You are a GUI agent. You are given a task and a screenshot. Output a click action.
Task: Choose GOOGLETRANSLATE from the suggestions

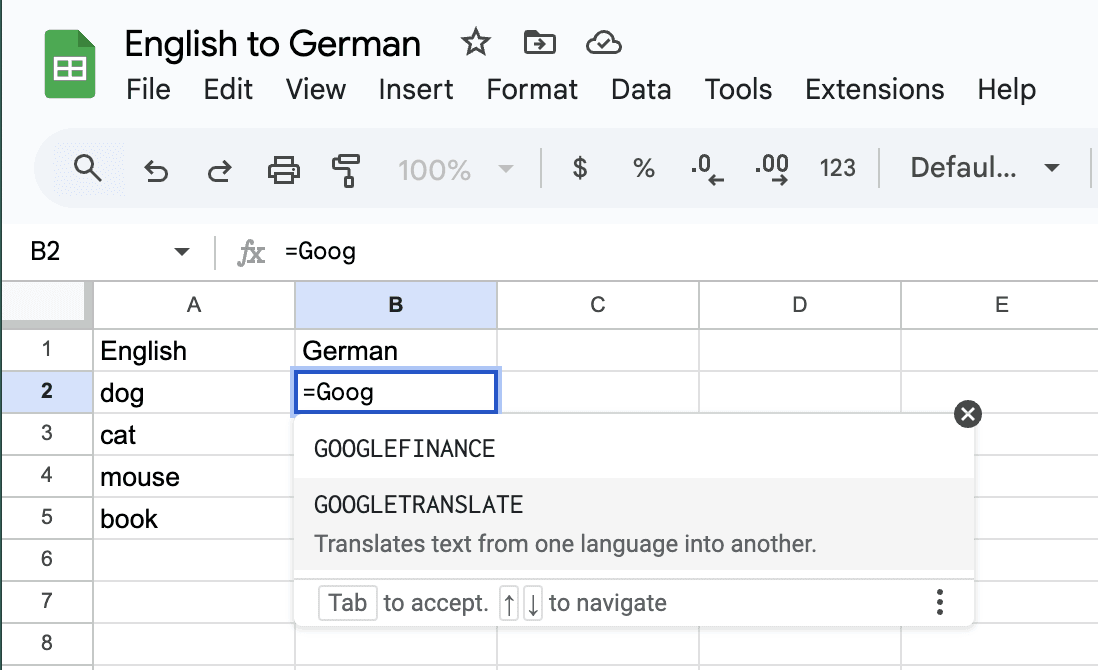(x=419, y=505)
